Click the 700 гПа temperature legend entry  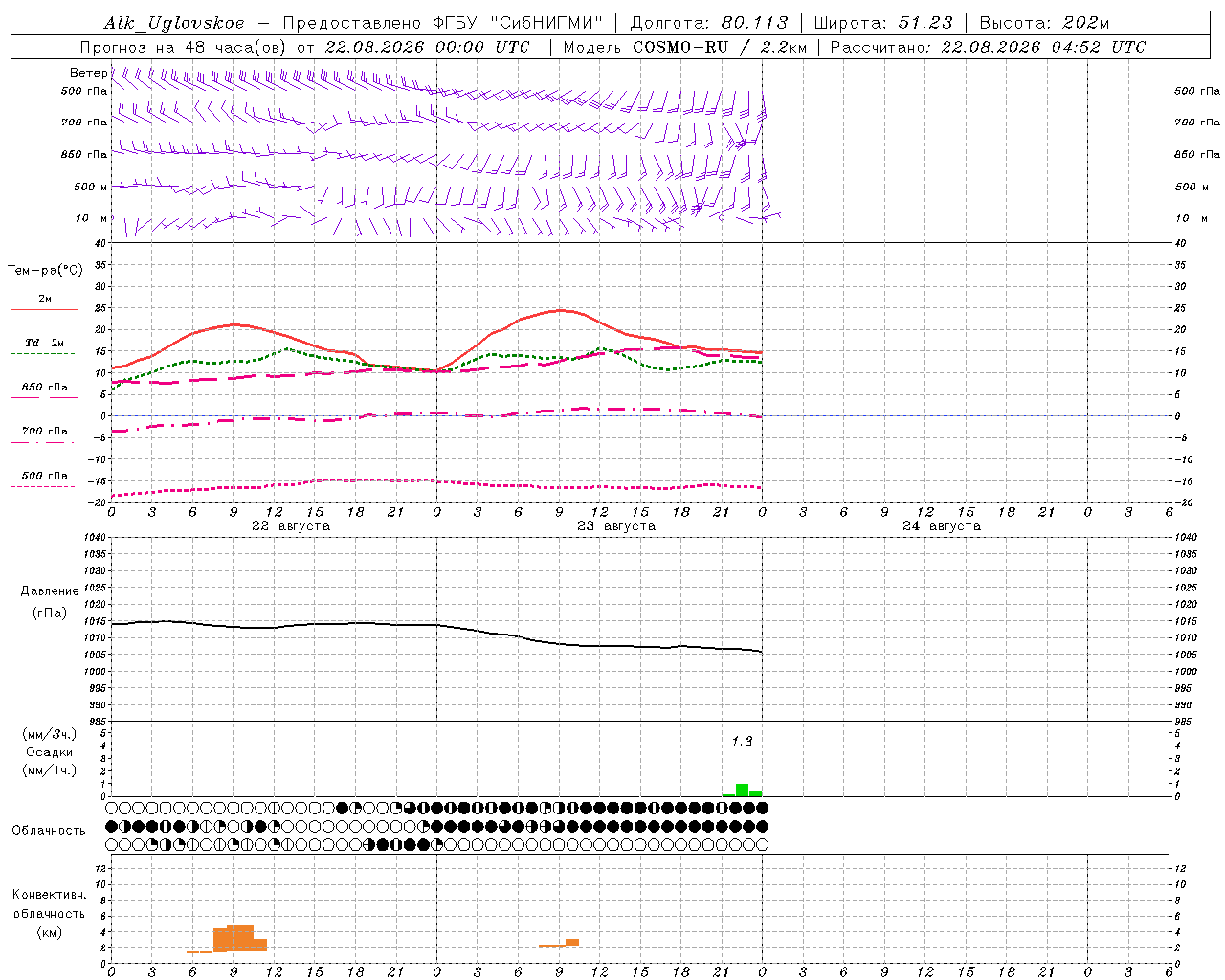click(x=44, y=434)
